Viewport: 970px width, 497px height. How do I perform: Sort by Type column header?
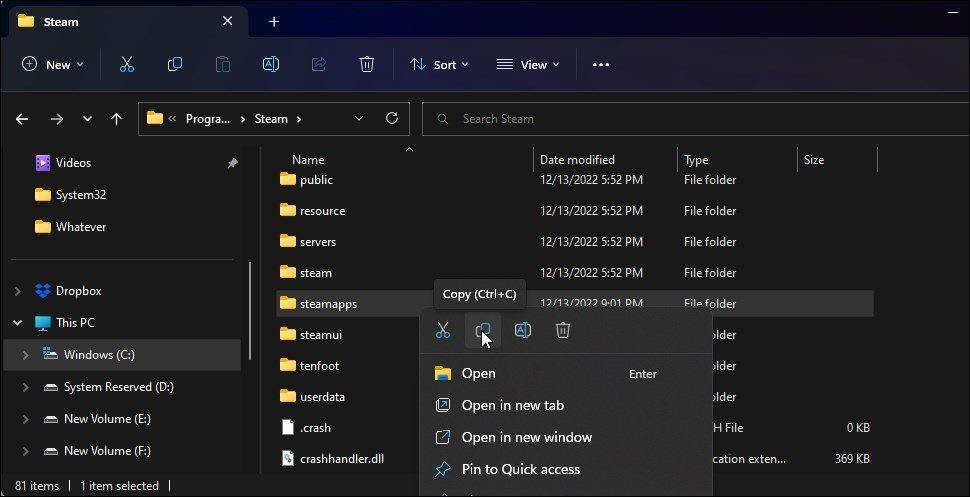click(696, 160)
